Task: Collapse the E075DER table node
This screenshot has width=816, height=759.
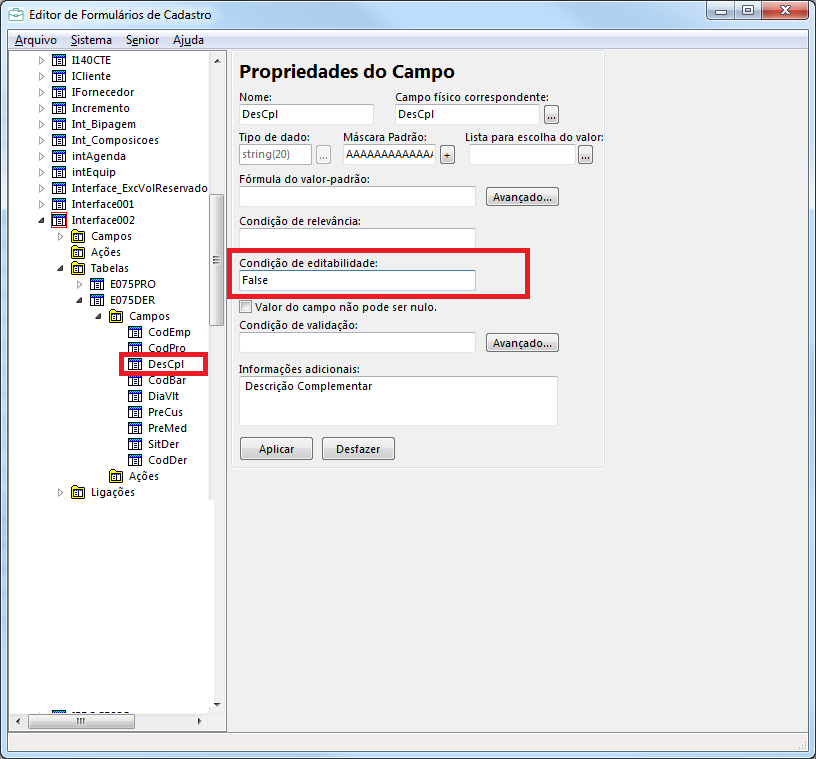Action: (79, 300)
